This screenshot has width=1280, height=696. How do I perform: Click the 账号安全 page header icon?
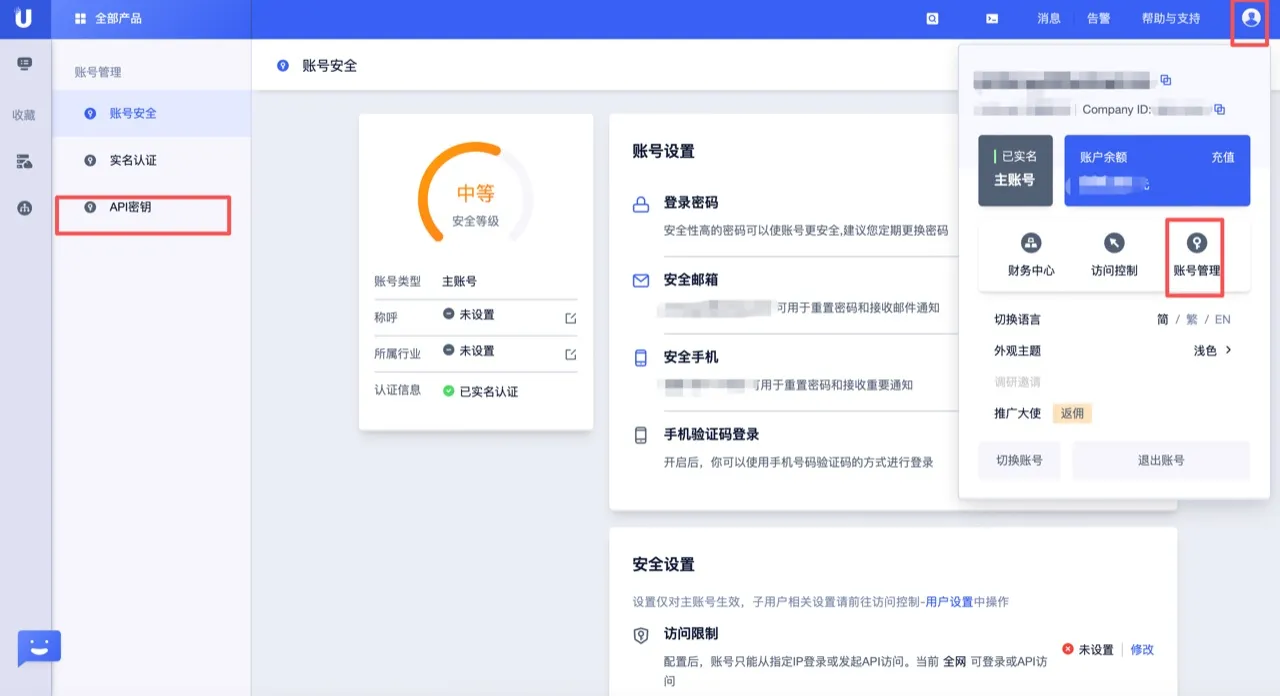point(283,66)
